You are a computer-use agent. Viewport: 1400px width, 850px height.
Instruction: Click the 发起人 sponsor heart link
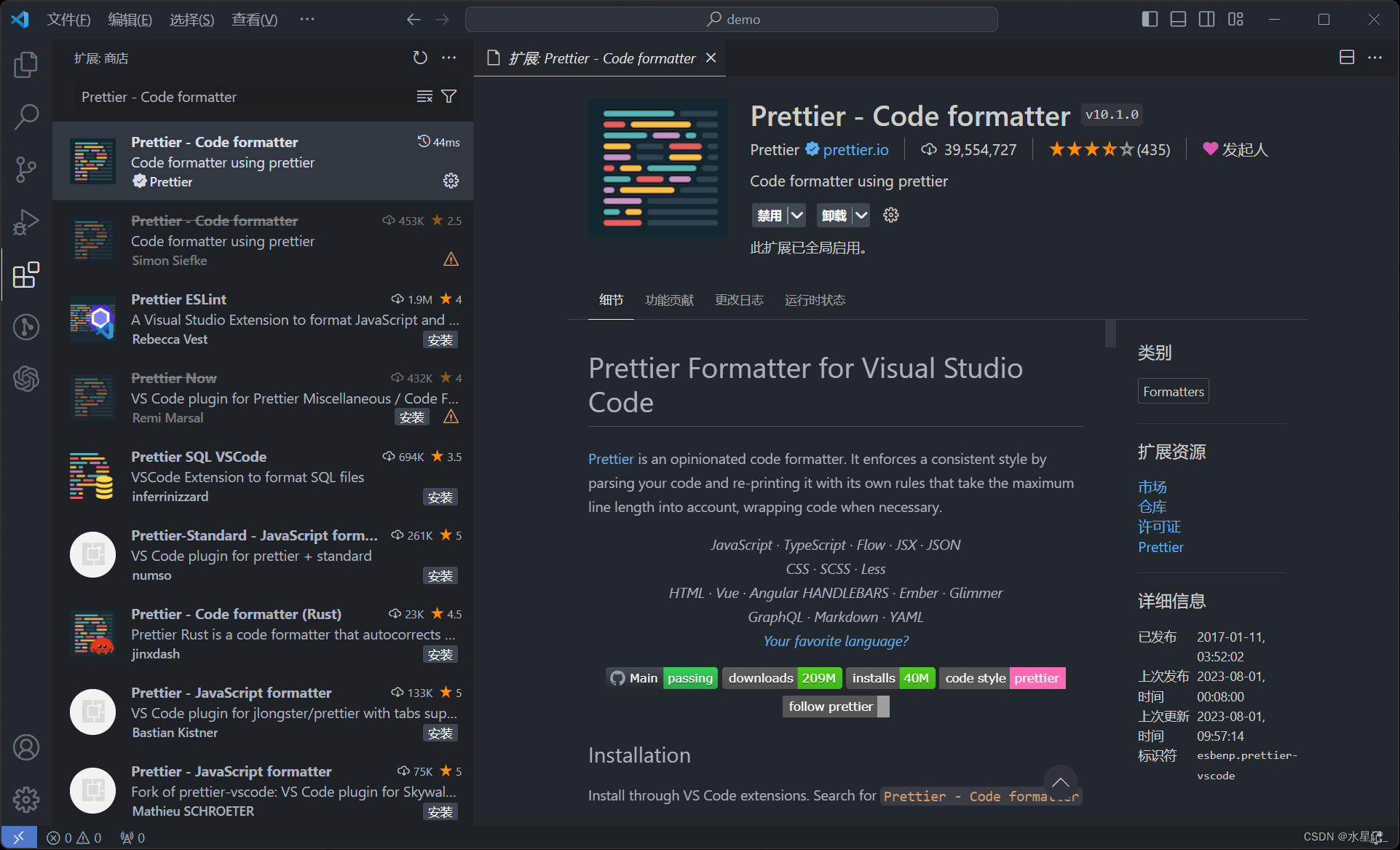pos(1235,149)
